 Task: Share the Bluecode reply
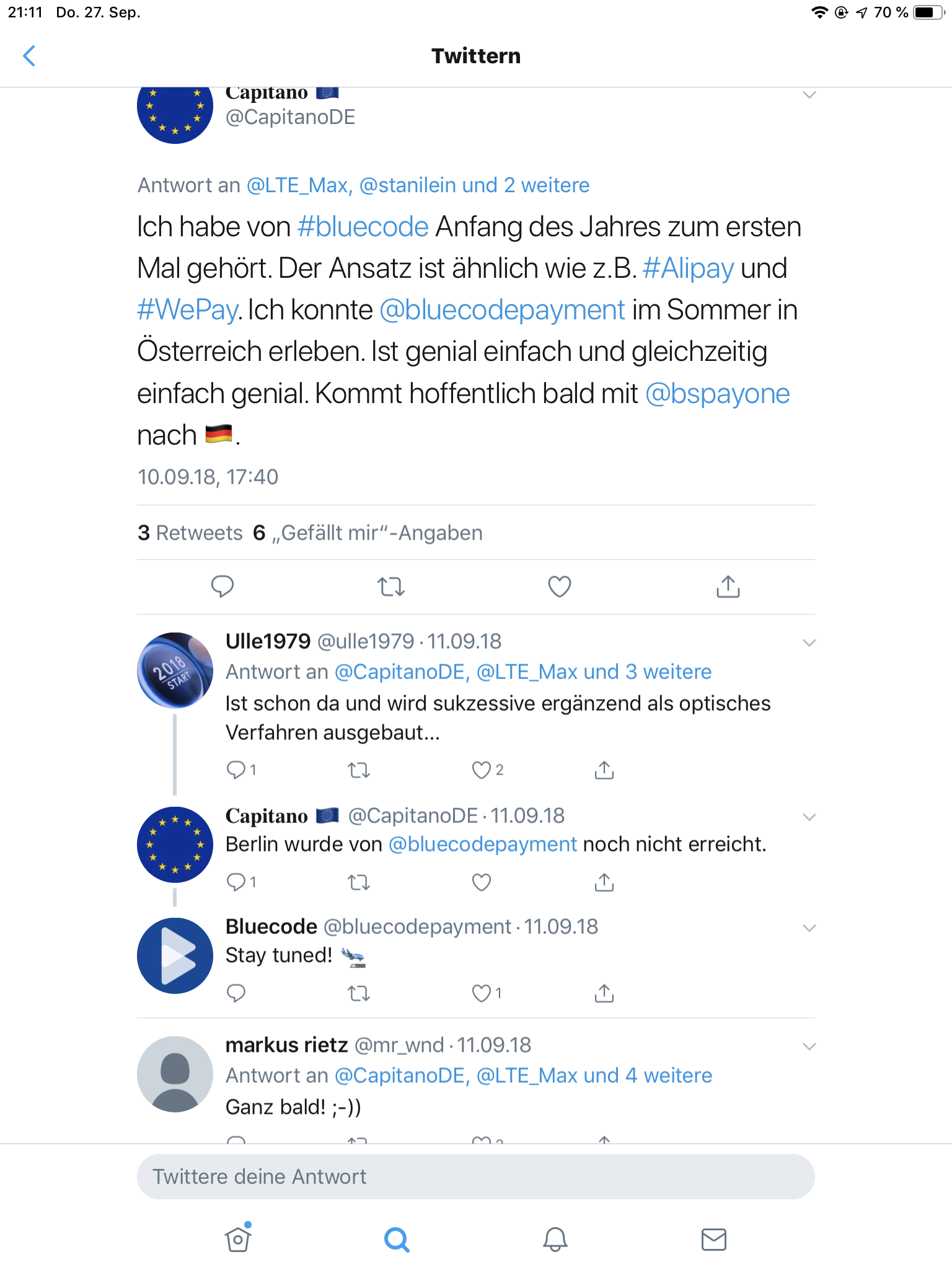point(604,993)
